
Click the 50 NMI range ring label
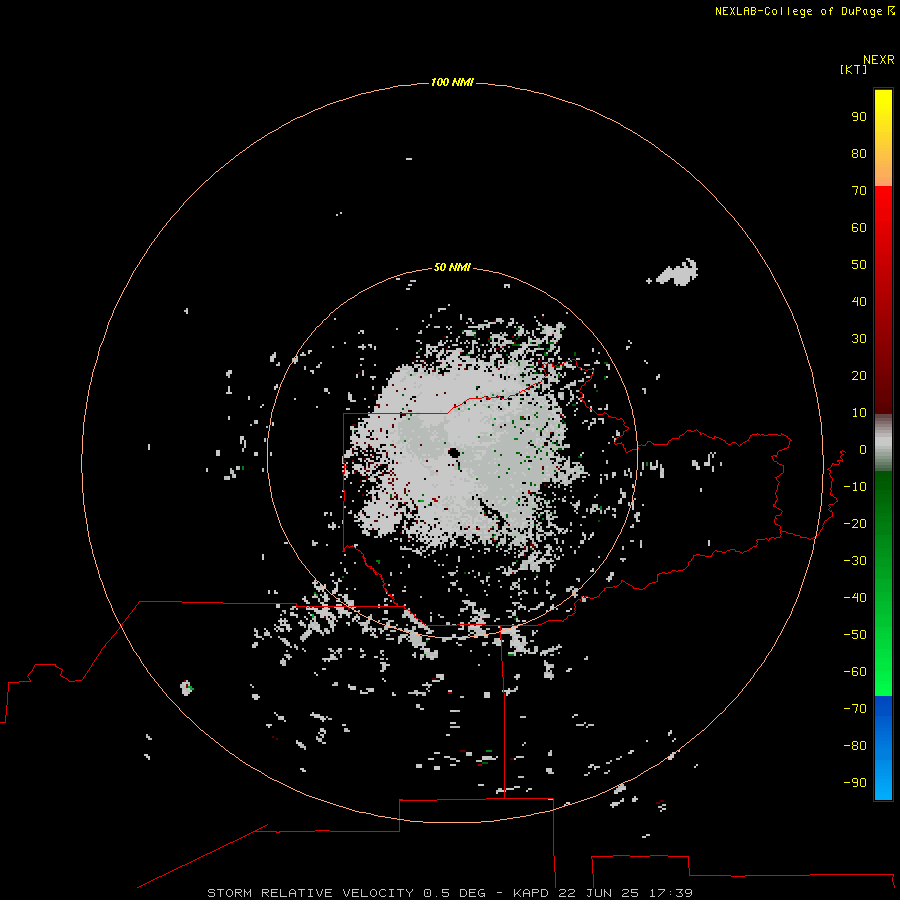tap(452, 267)
